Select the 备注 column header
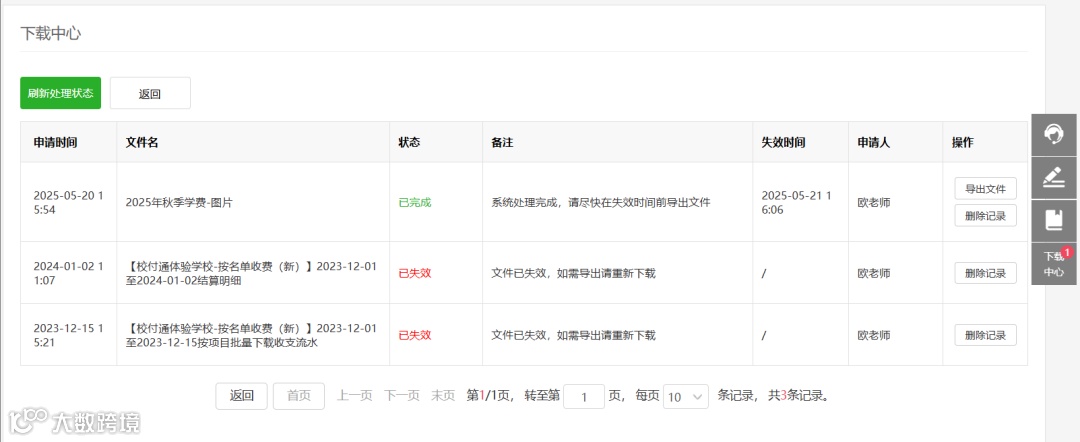 [502, 143]
